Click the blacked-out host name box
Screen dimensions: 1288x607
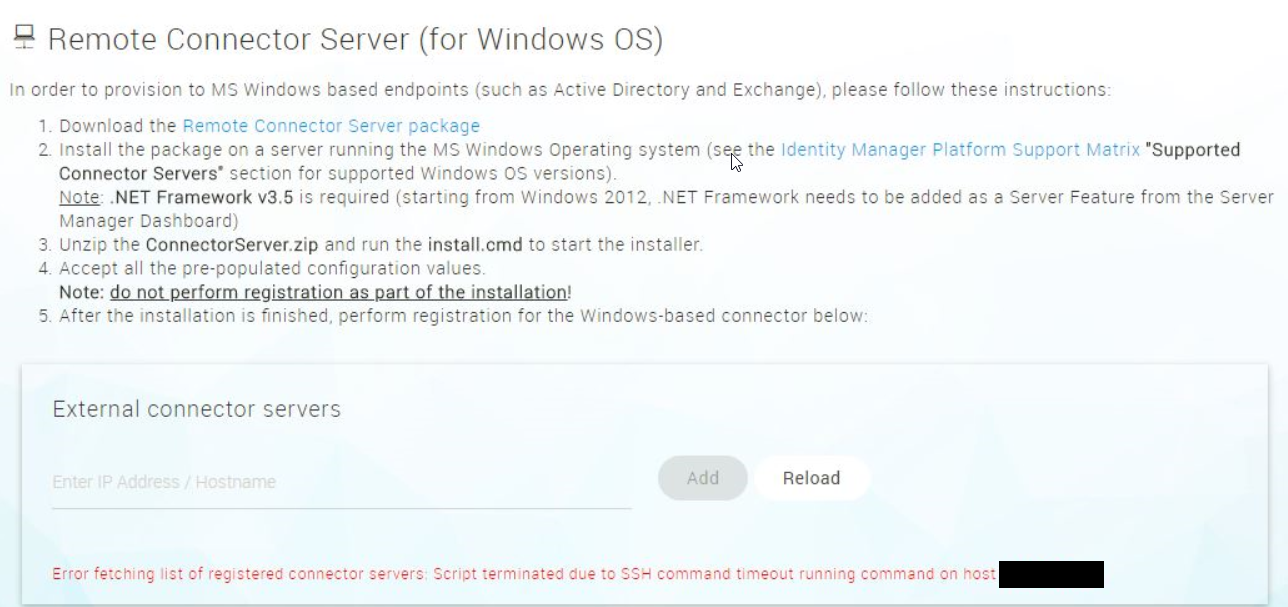1051,574
